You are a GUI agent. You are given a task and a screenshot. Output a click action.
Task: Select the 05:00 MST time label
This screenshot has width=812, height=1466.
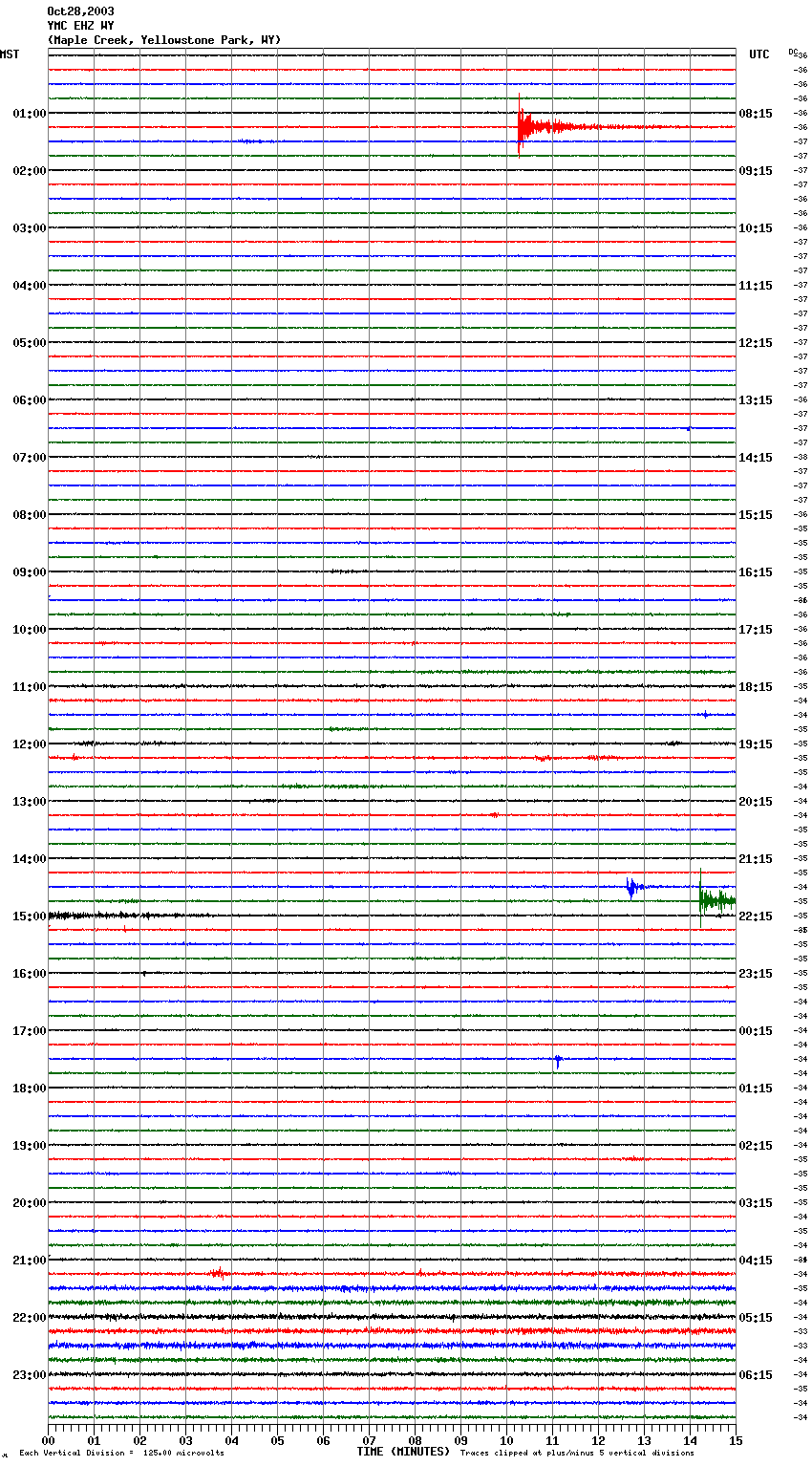(x=30, y=343)
